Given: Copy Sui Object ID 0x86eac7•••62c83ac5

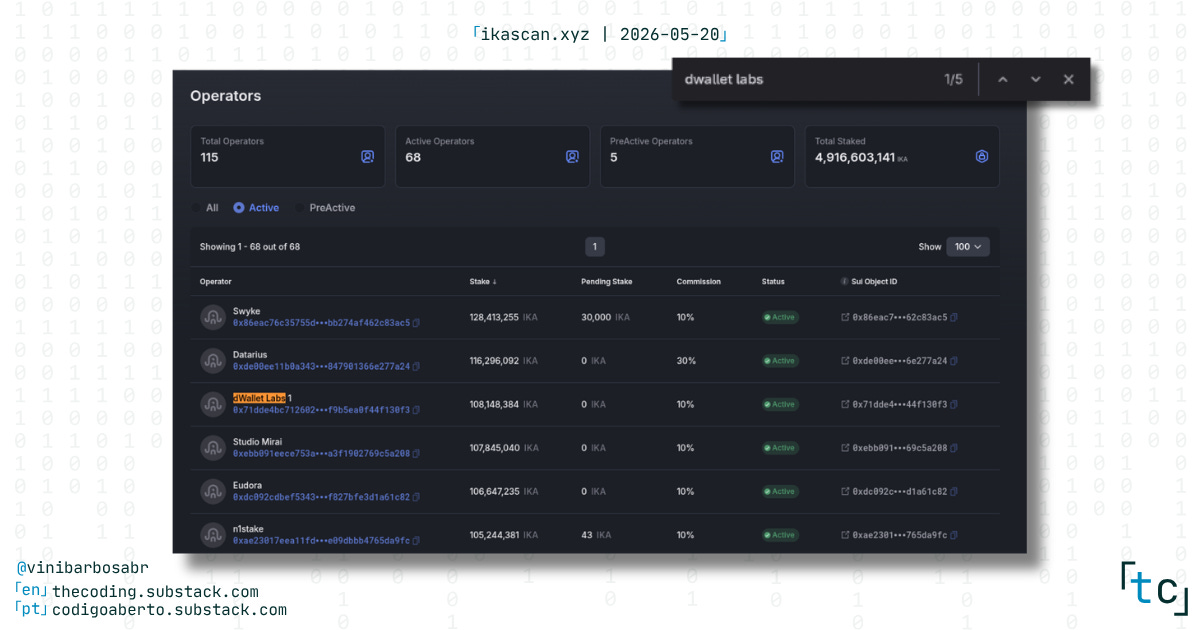Looking at the screenshot, I should (x=954, y=317).
